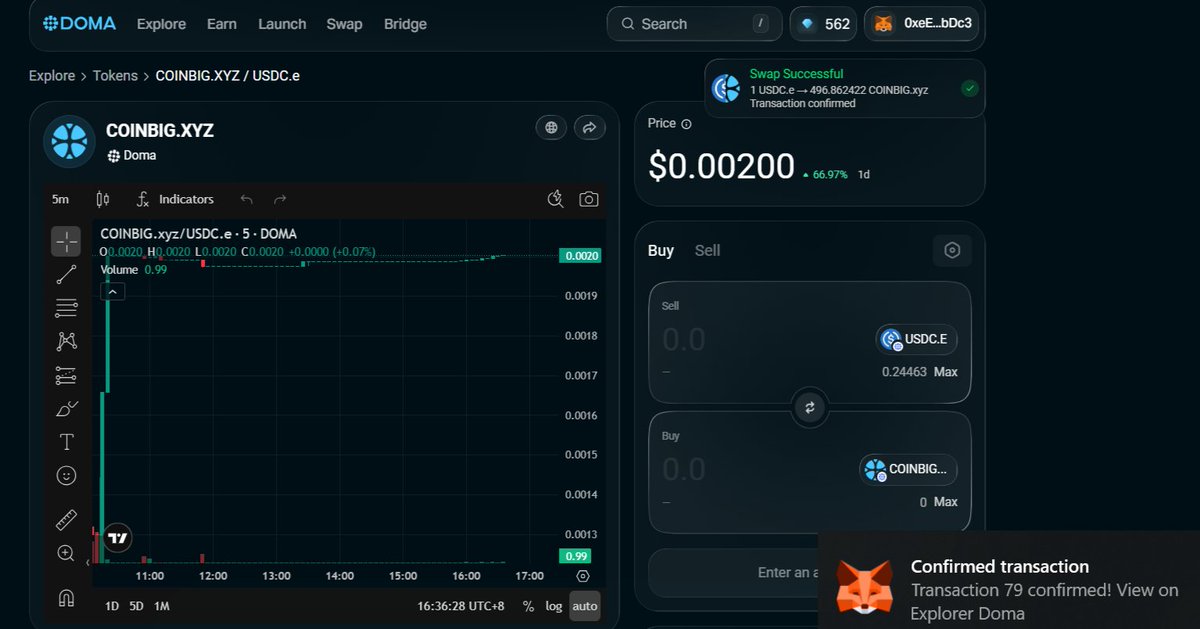
Task: Select the text annotation tool
Action: click(66, 442)
